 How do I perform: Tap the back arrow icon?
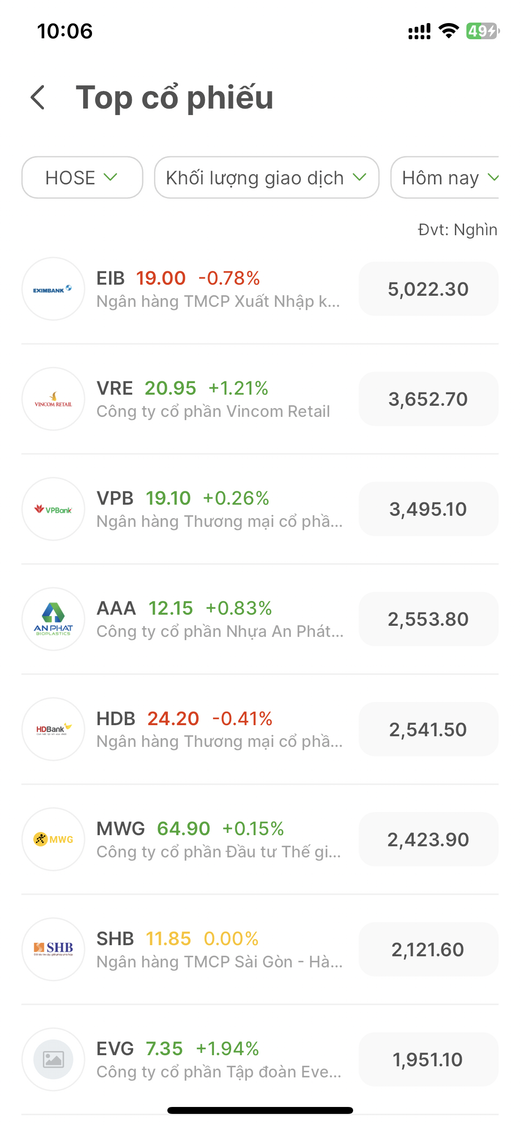[x=38, y=98]
